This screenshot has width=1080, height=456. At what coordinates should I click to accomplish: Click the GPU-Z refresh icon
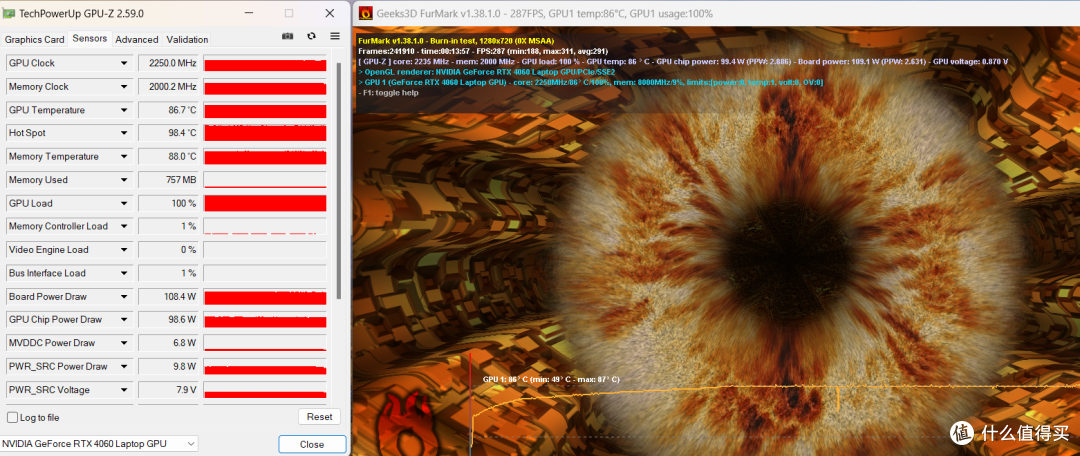click(x=311, y=36)
